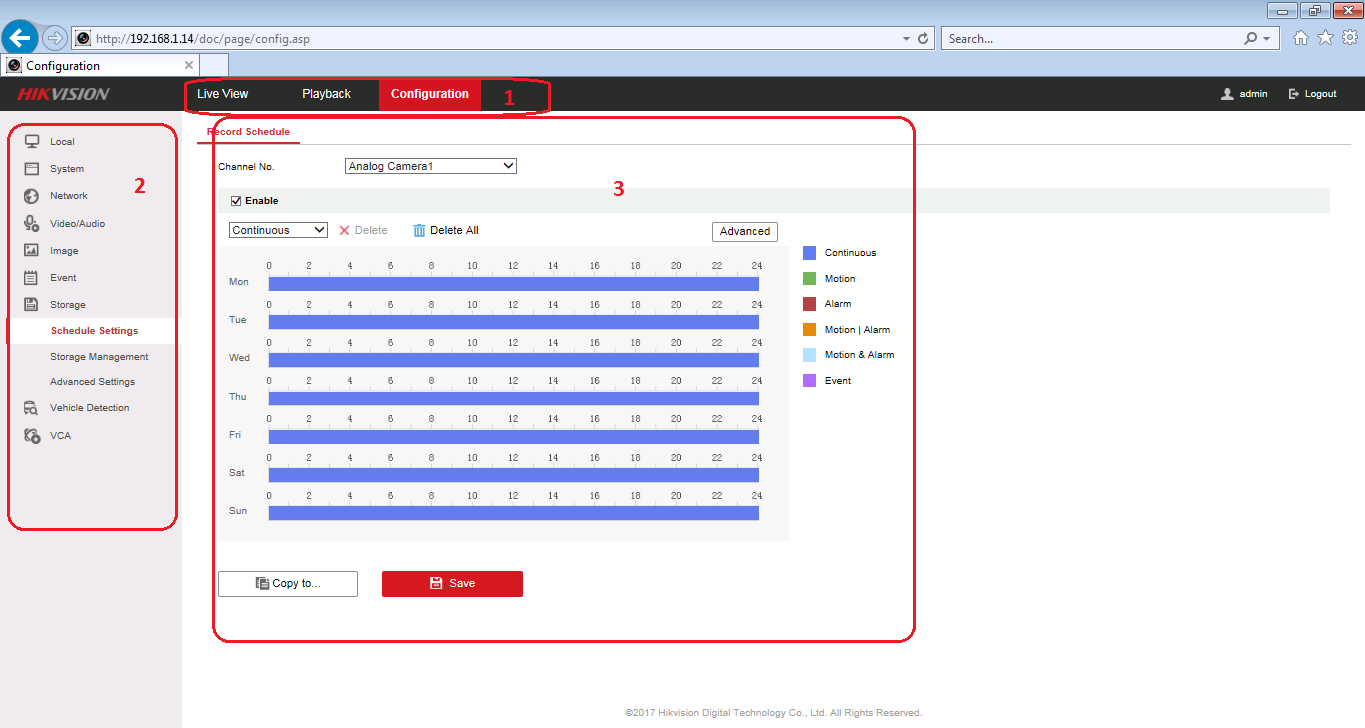Open the Continuous record type dropdown

278,230
